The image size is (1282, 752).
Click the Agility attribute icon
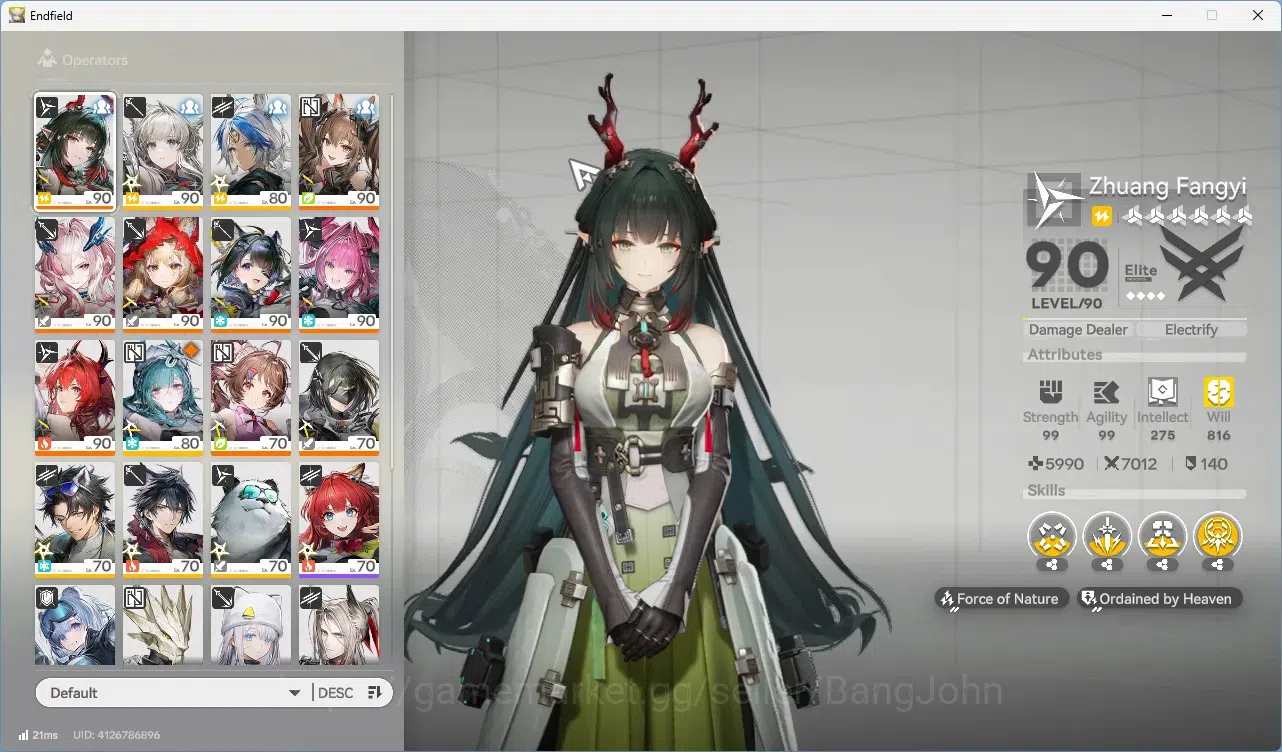point(1106,392)
